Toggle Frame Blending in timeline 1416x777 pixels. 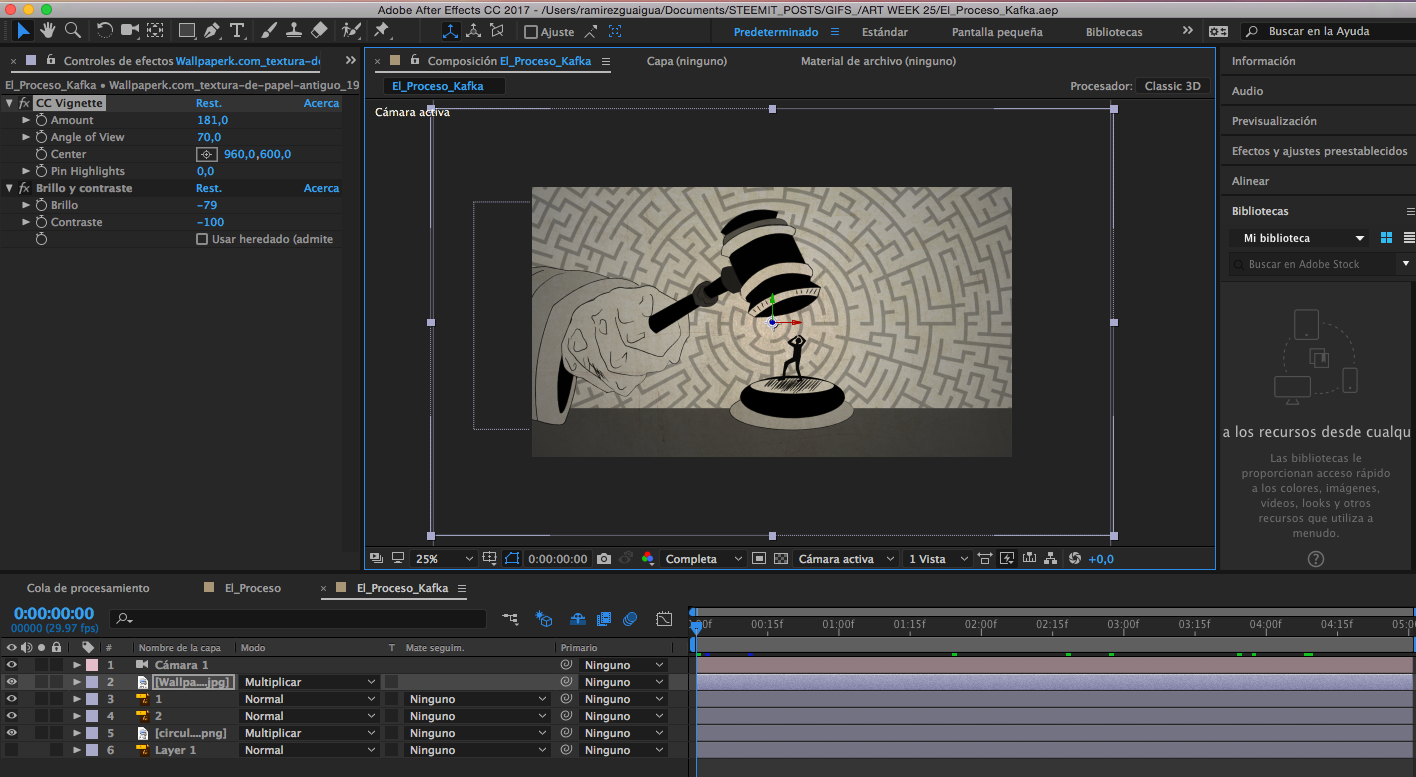tap(603, 619)
